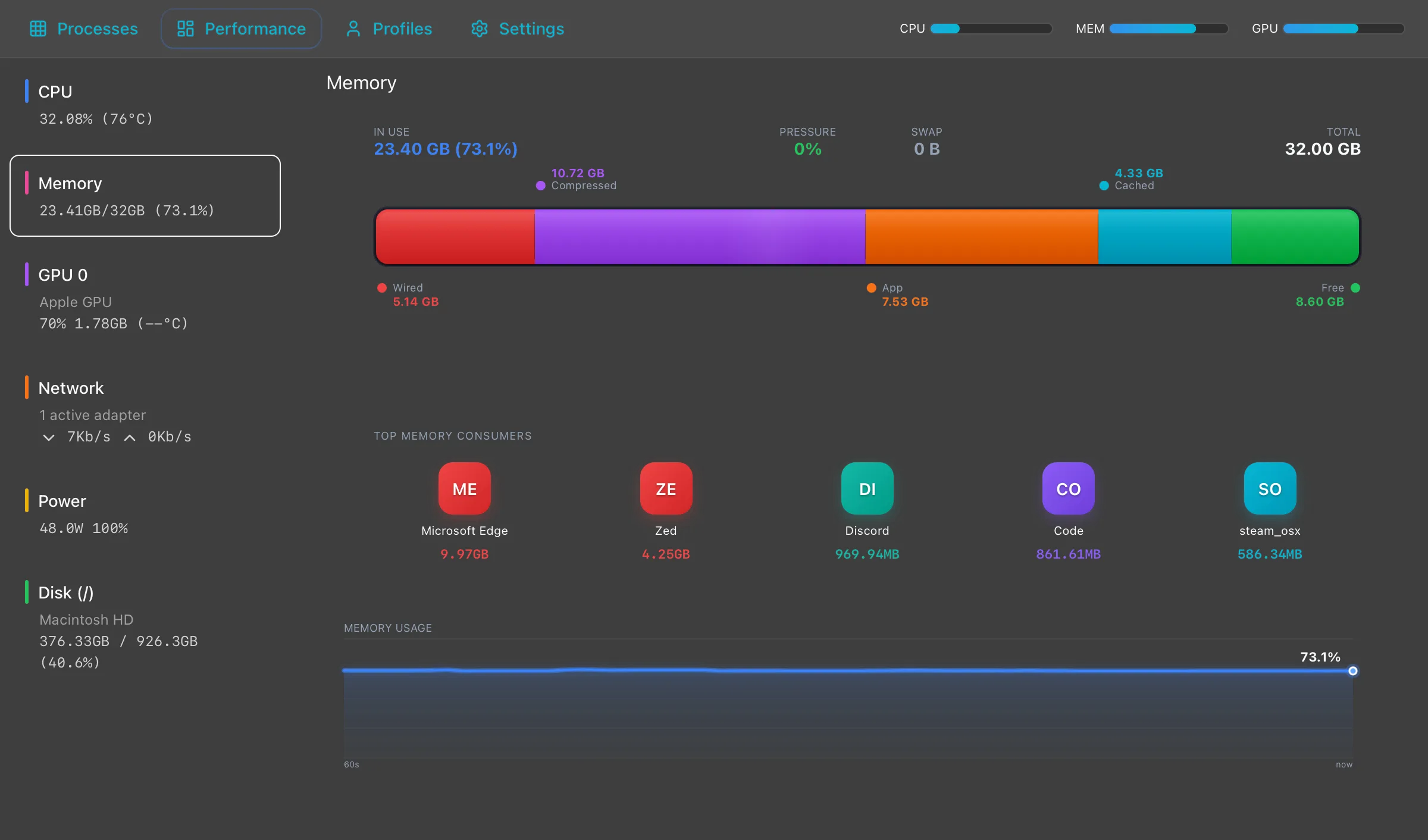1428x840 pixels.
Task: Click the purple Compressed memory bar segment
Action: (699, 236)
